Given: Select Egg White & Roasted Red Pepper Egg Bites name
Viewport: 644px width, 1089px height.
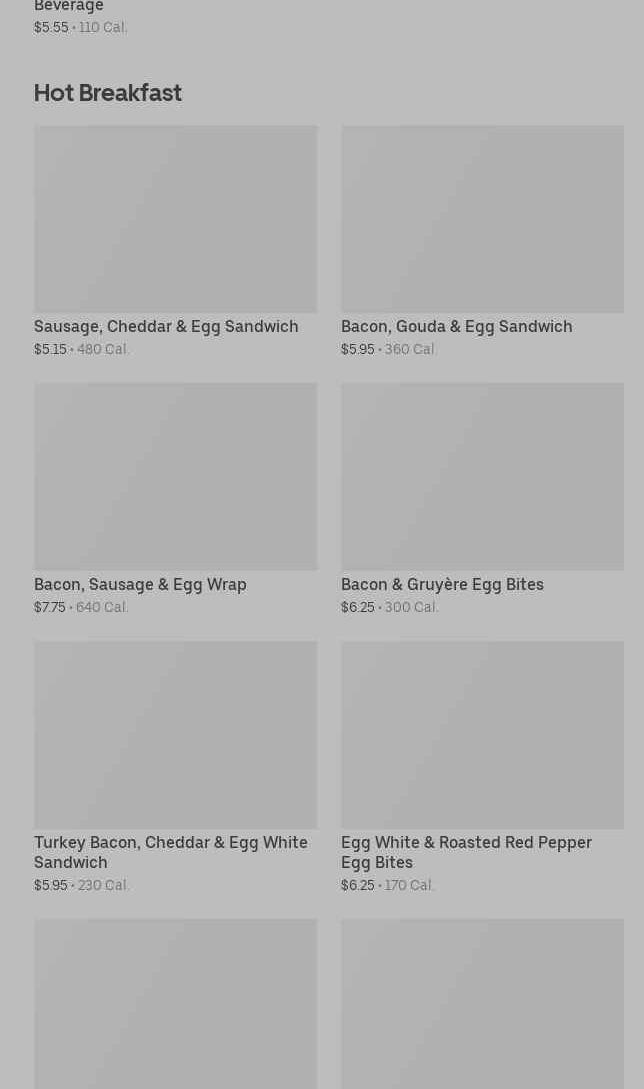Looking at the screenshot, I should pyautogui.click(x=466, y=852).
